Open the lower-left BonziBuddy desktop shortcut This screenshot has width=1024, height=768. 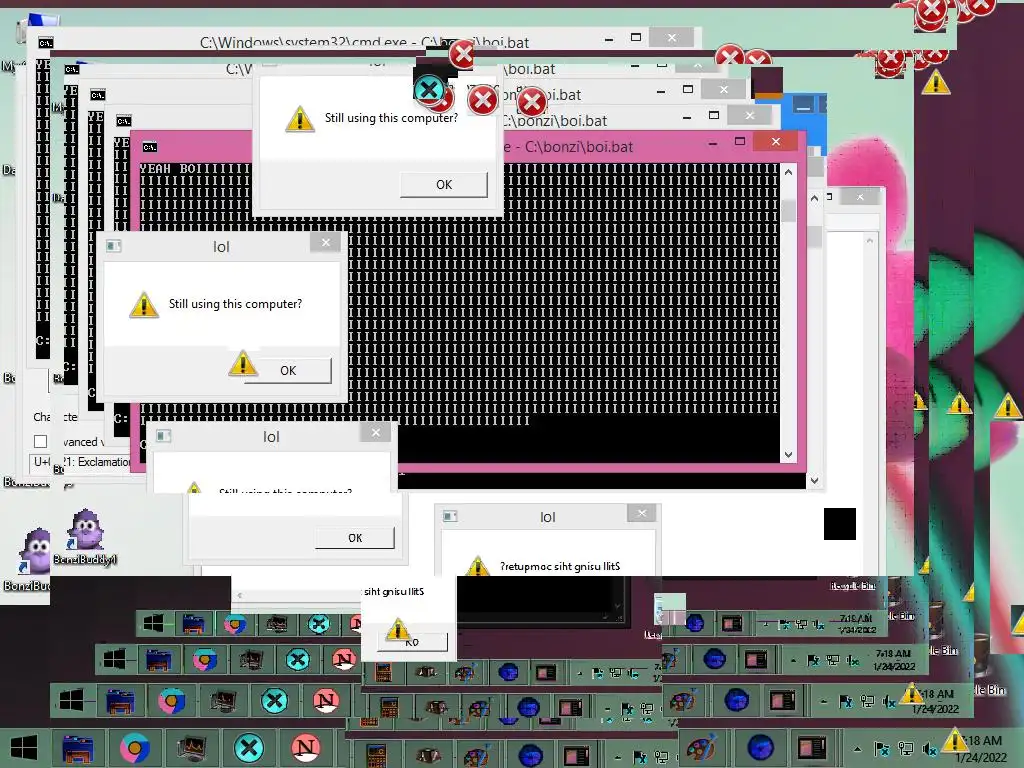[28, 560]
